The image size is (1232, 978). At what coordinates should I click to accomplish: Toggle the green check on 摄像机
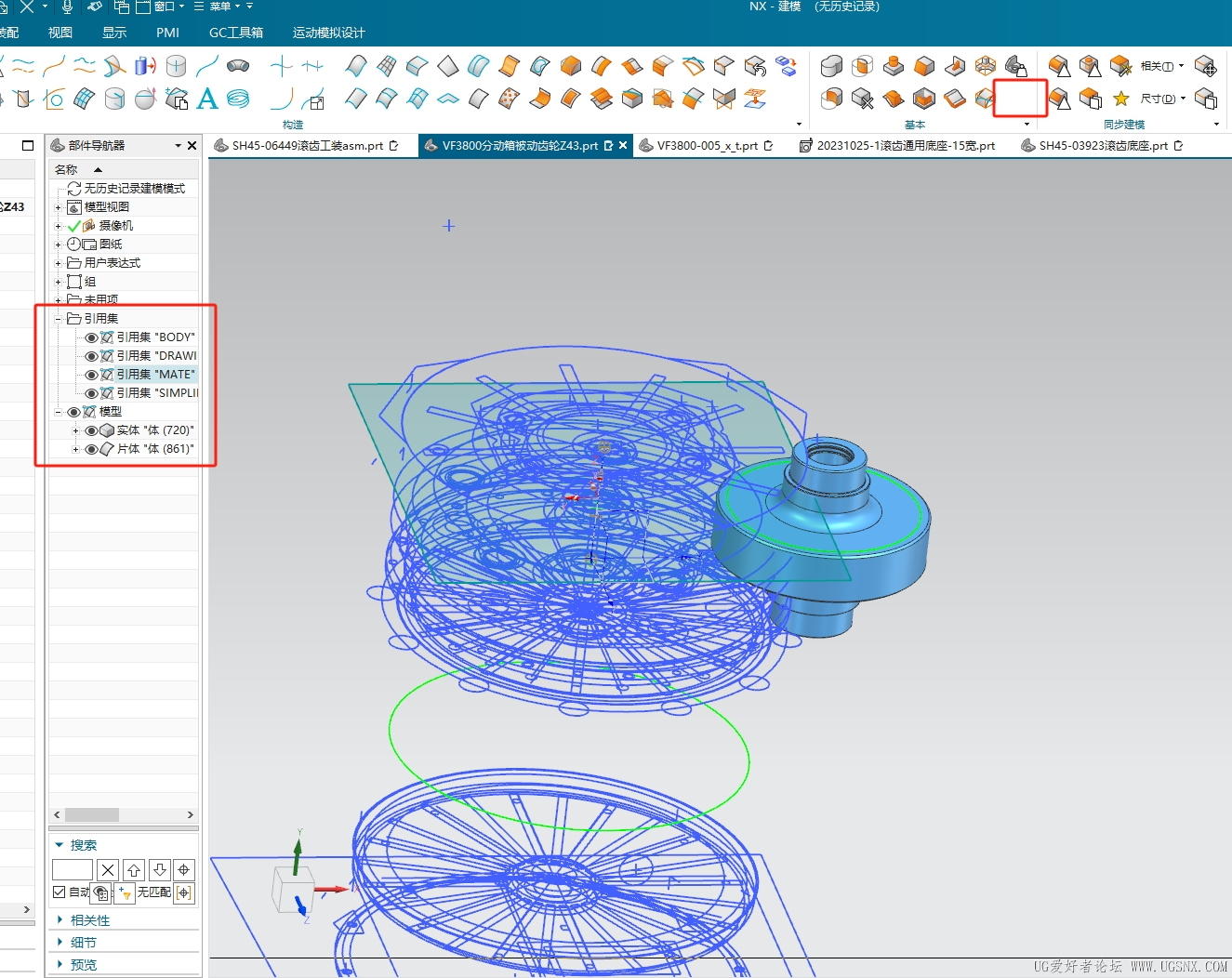pyautogui.click(x=74, y=226)
